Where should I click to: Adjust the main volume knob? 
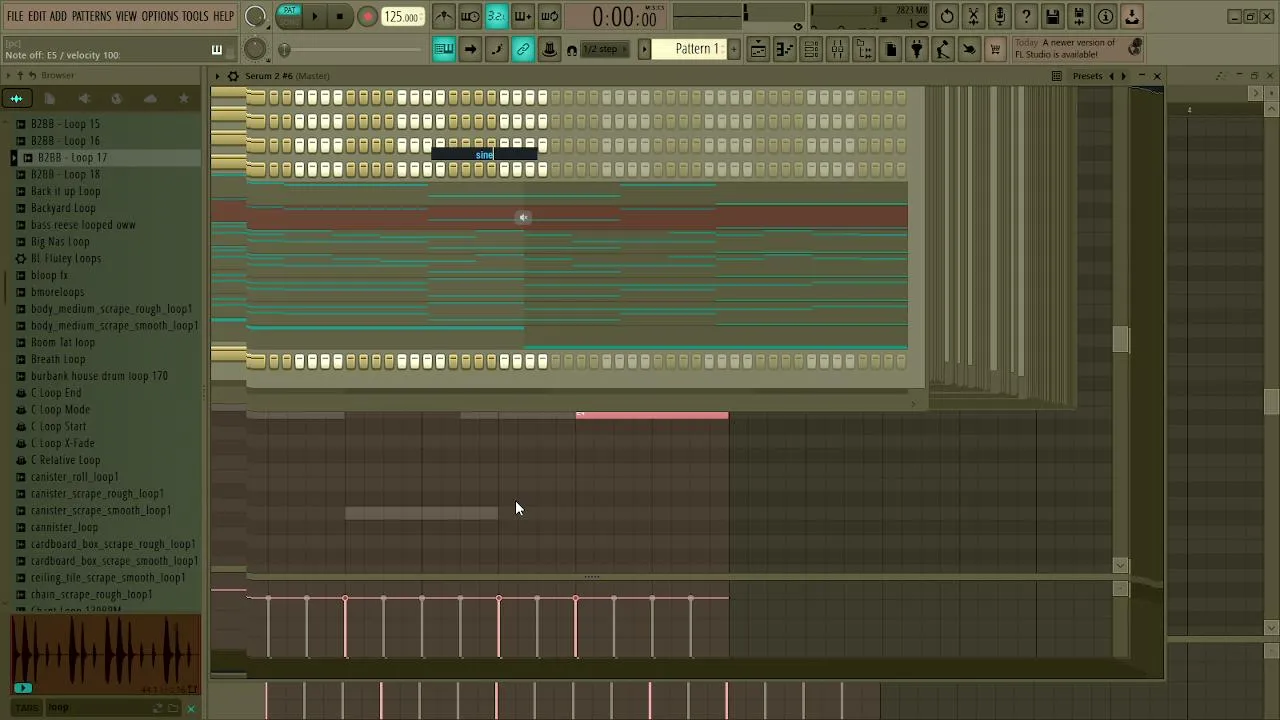point(255,16)
